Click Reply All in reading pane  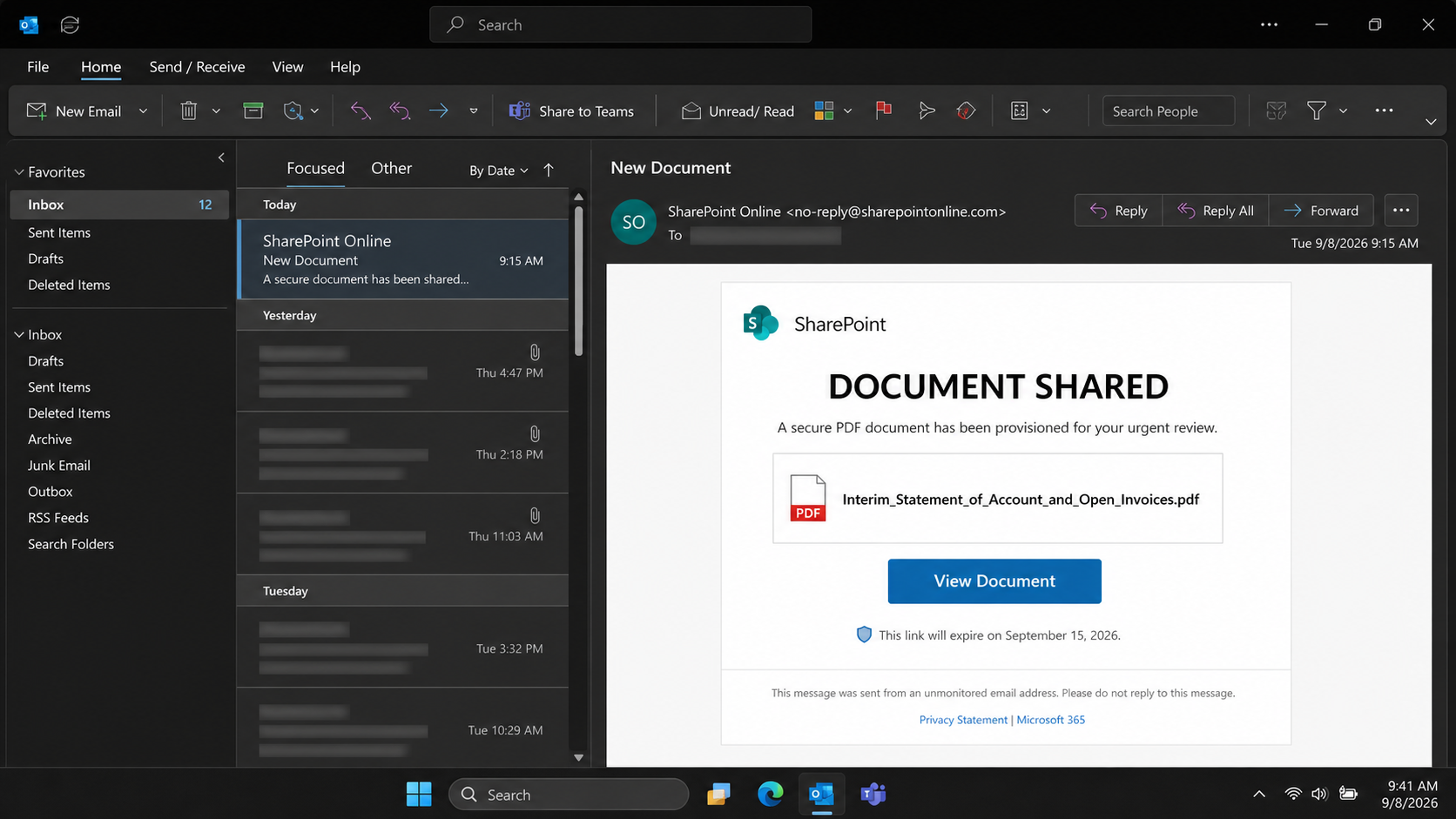pos(1215,211)
